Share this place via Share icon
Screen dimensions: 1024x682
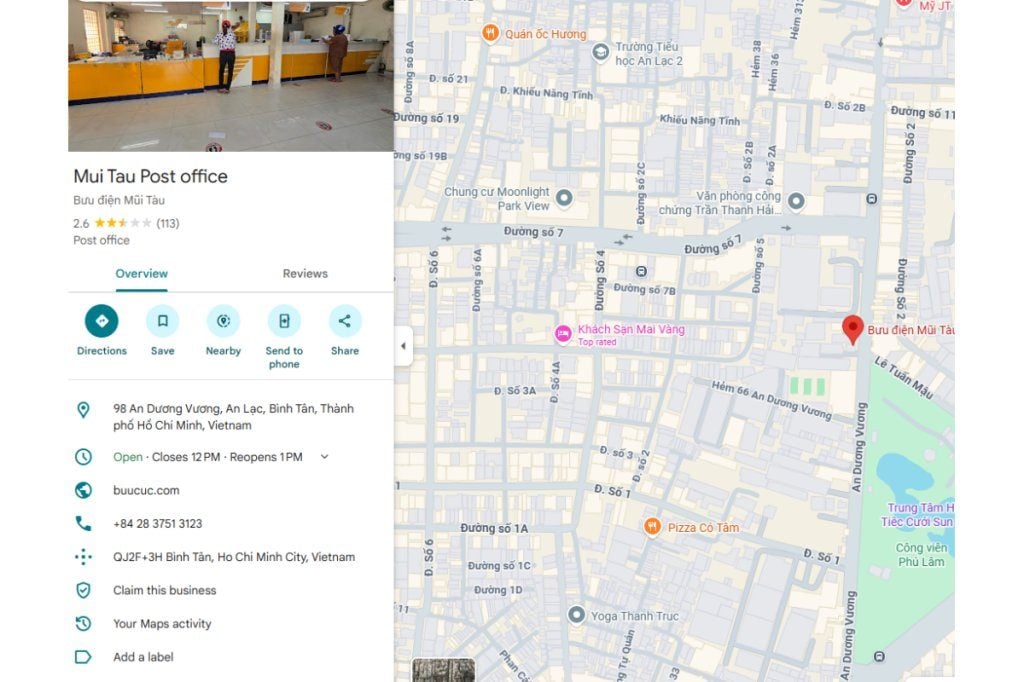click(345, 321)
